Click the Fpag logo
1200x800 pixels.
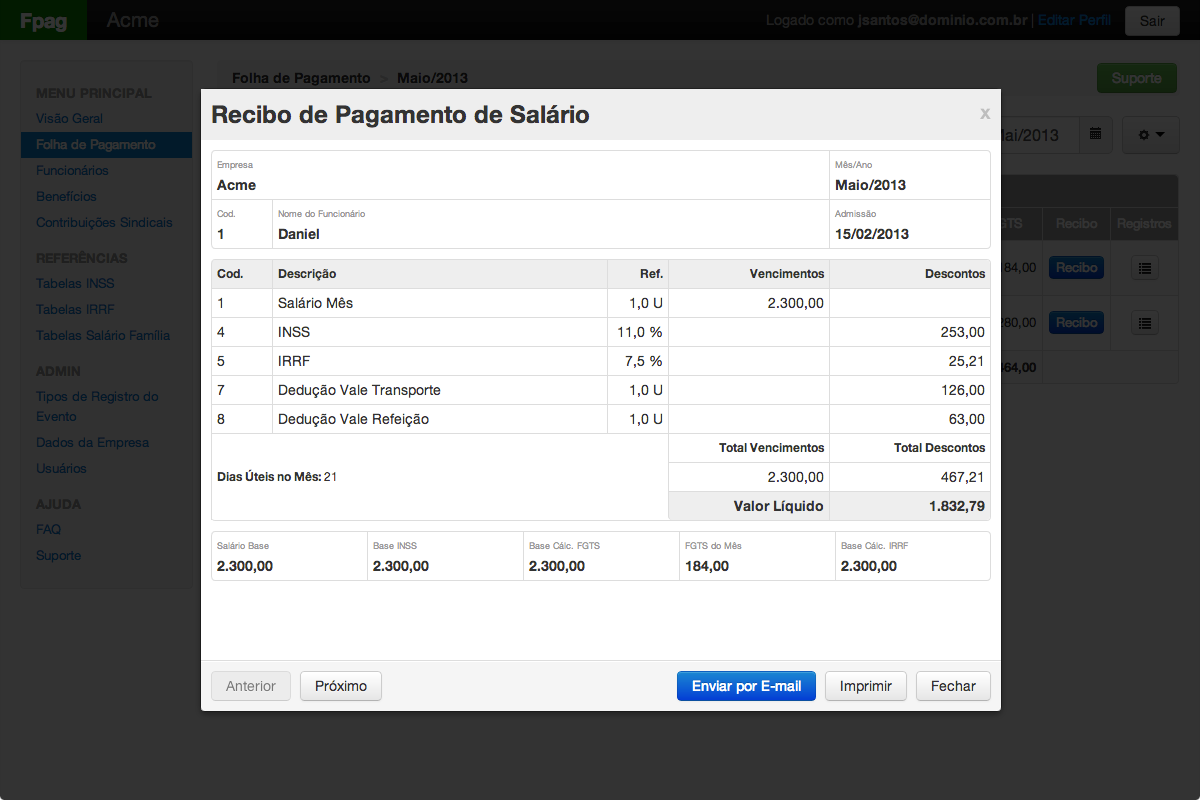(x=43, y=20)
